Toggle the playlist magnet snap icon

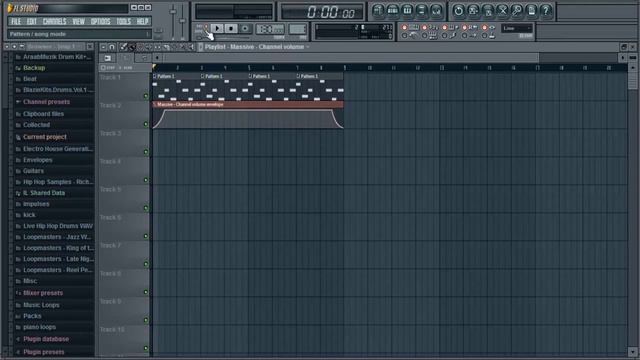click(x=112, y=47)
